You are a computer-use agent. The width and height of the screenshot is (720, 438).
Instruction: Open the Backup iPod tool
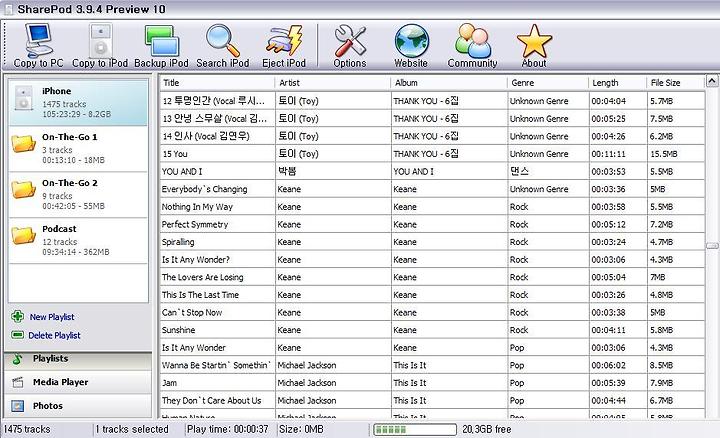pyautogui.click(x=161, y=46)
